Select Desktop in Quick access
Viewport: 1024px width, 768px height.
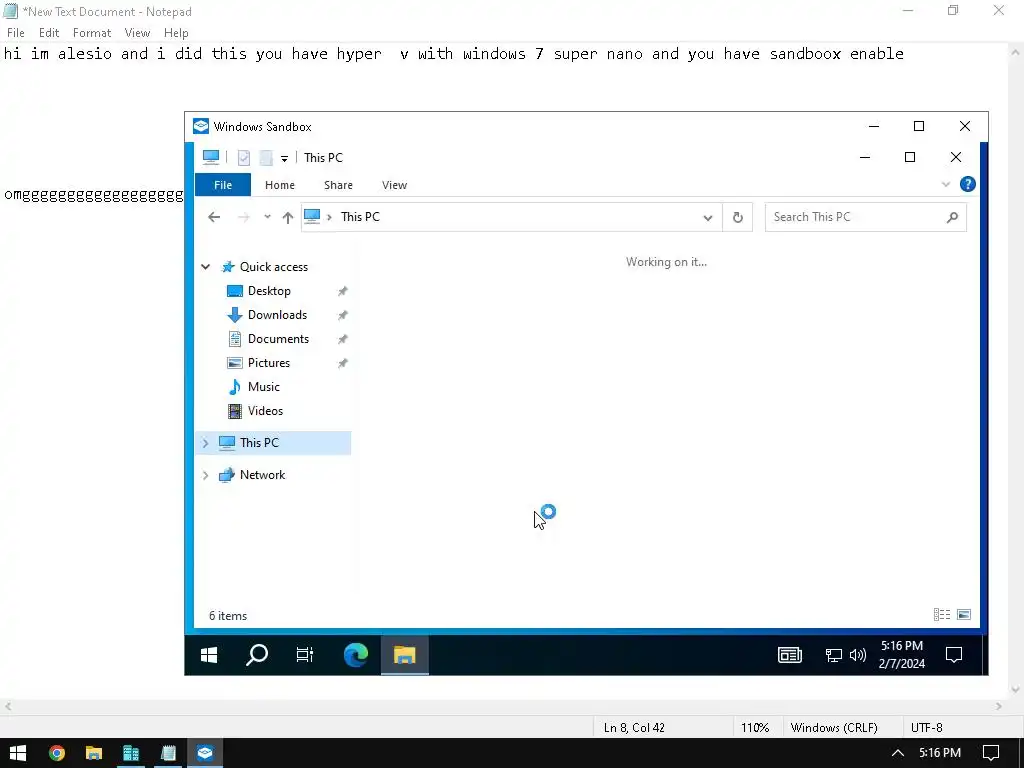269,291
